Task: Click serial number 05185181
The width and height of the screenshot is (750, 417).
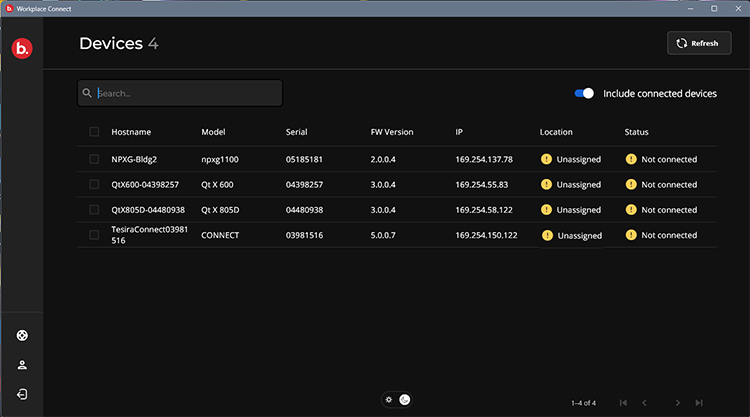Action: pyautogui.click(x=304, y=159)
